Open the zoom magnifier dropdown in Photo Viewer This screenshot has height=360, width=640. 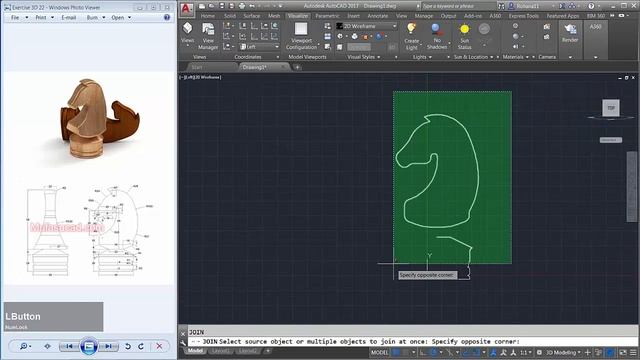point(25,347)
